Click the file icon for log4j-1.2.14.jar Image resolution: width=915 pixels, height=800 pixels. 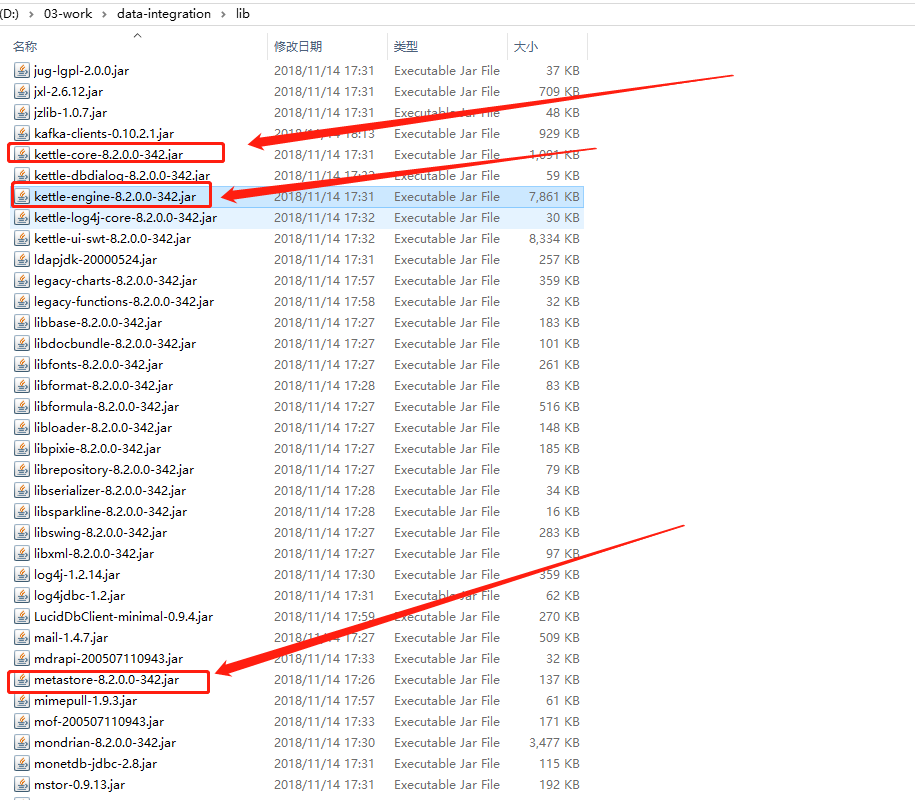tap(22, 575)
